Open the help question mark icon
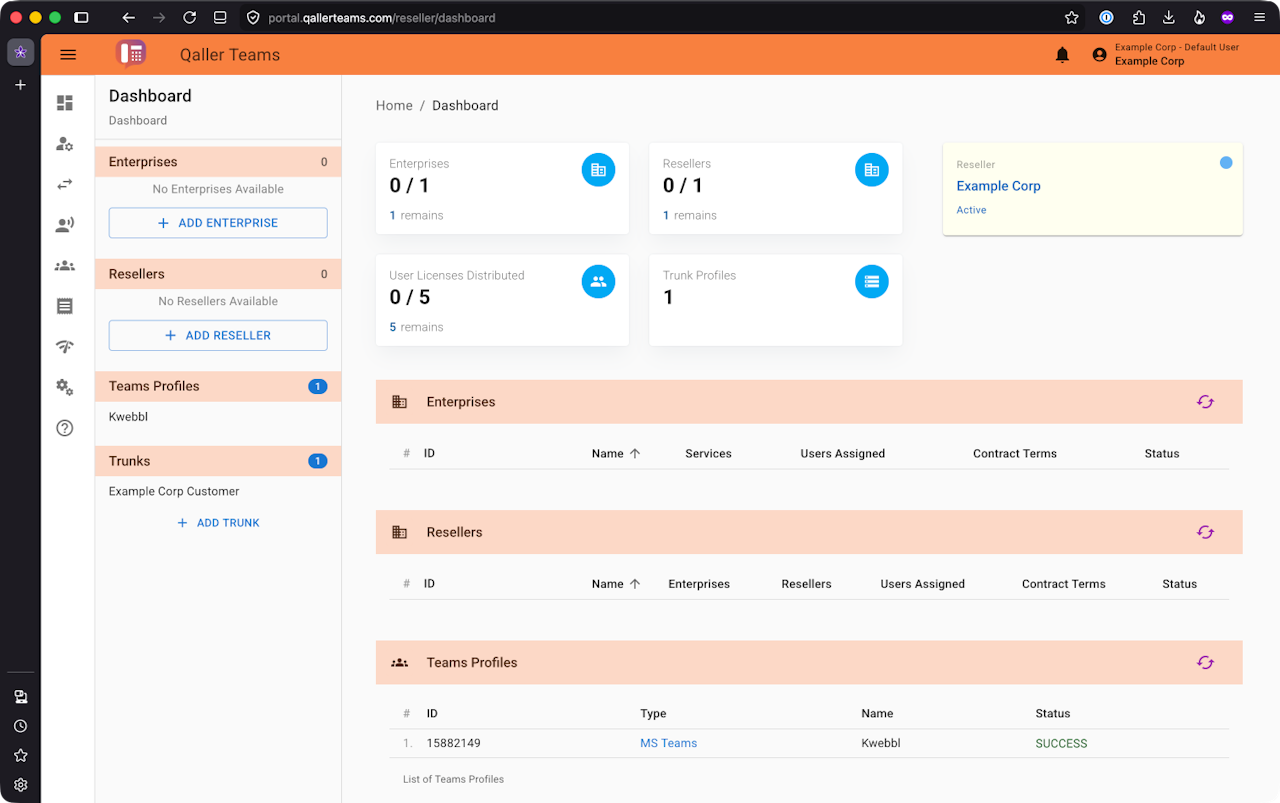The image size is (1280, 803). point(65,428)
